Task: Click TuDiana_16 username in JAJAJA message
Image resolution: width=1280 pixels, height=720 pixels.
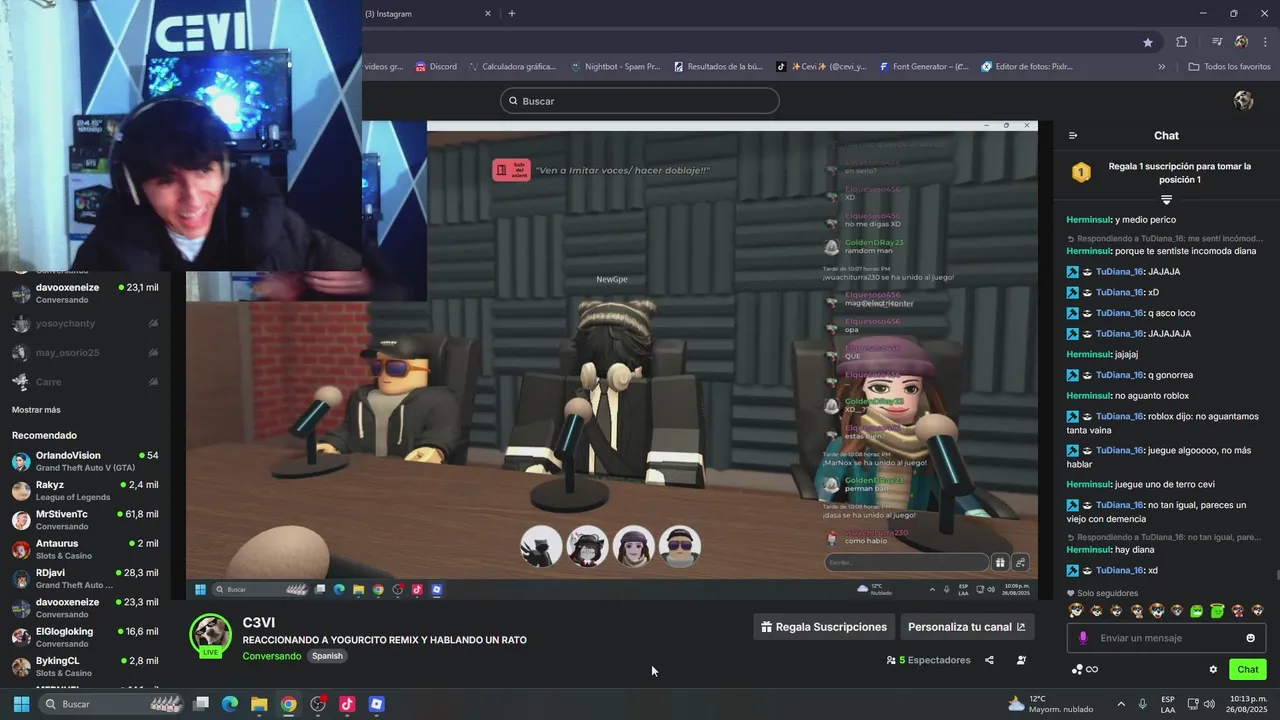Action: pos(1119,272)
